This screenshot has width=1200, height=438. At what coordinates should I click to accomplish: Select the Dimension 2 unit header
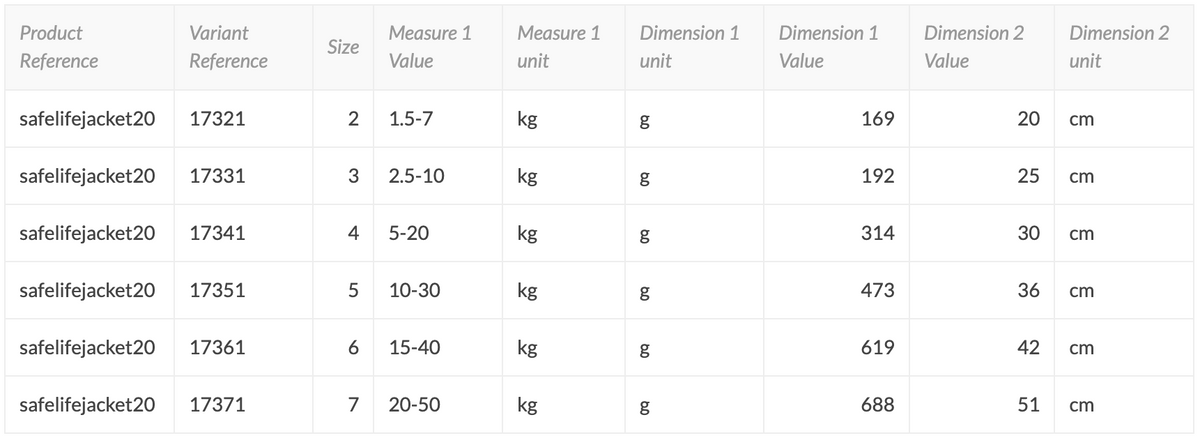1119,47
